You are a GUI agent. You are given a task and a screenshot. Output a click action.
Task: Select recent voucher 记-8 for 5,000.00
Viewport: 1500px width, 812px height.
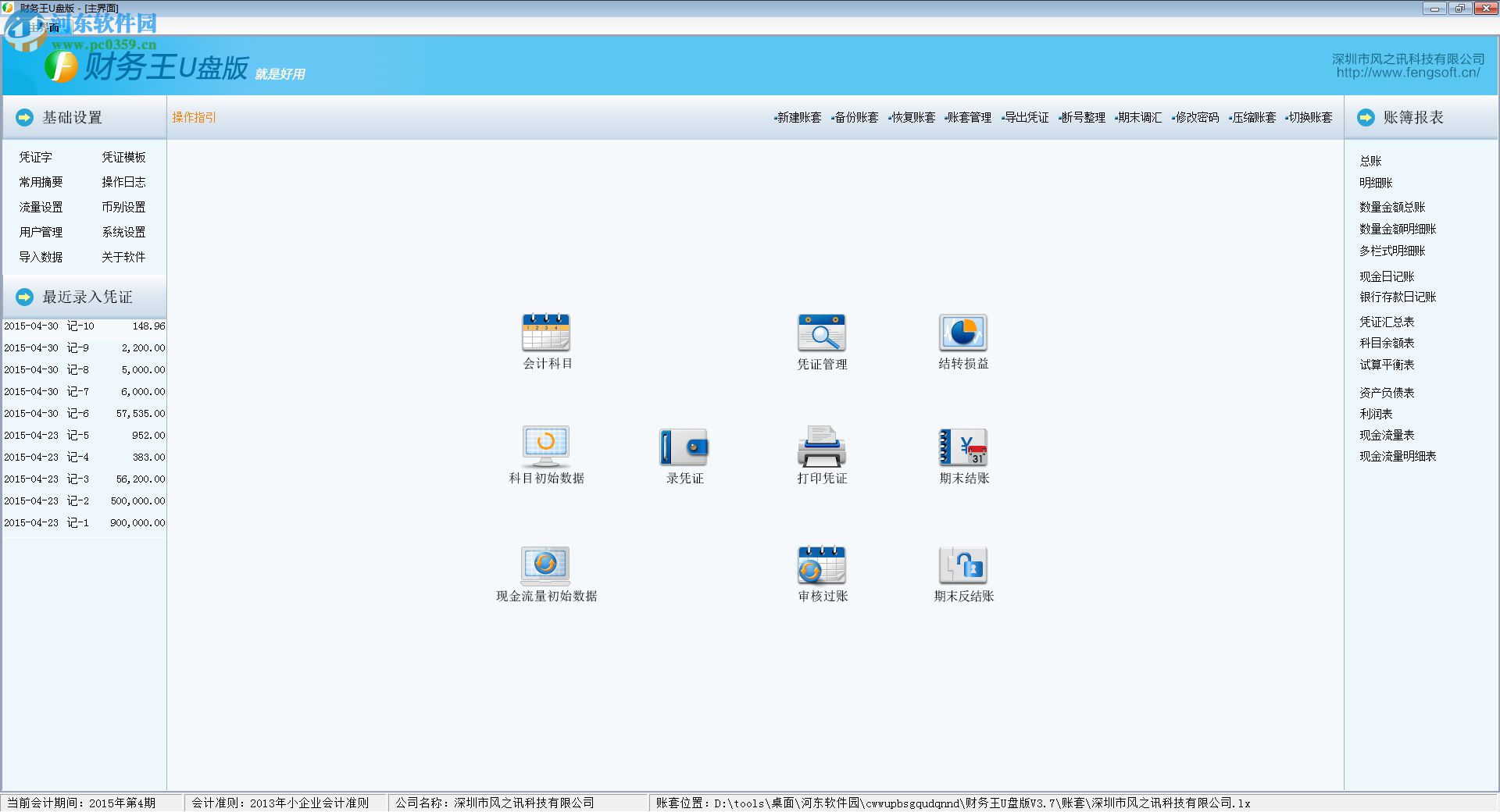point(84,370)
